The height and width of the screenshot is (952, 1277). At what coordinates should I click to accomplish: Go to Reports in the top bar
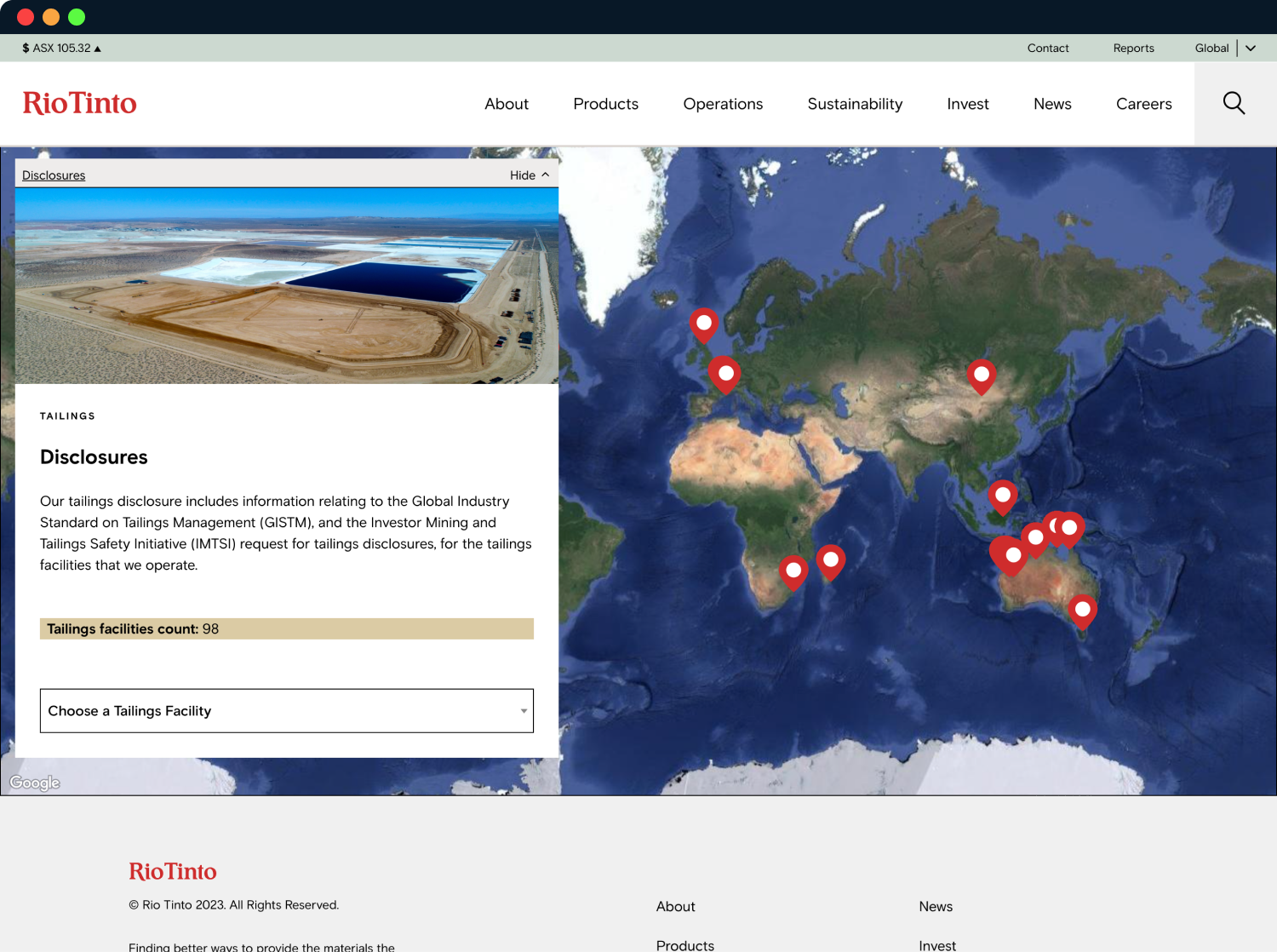1133,48
